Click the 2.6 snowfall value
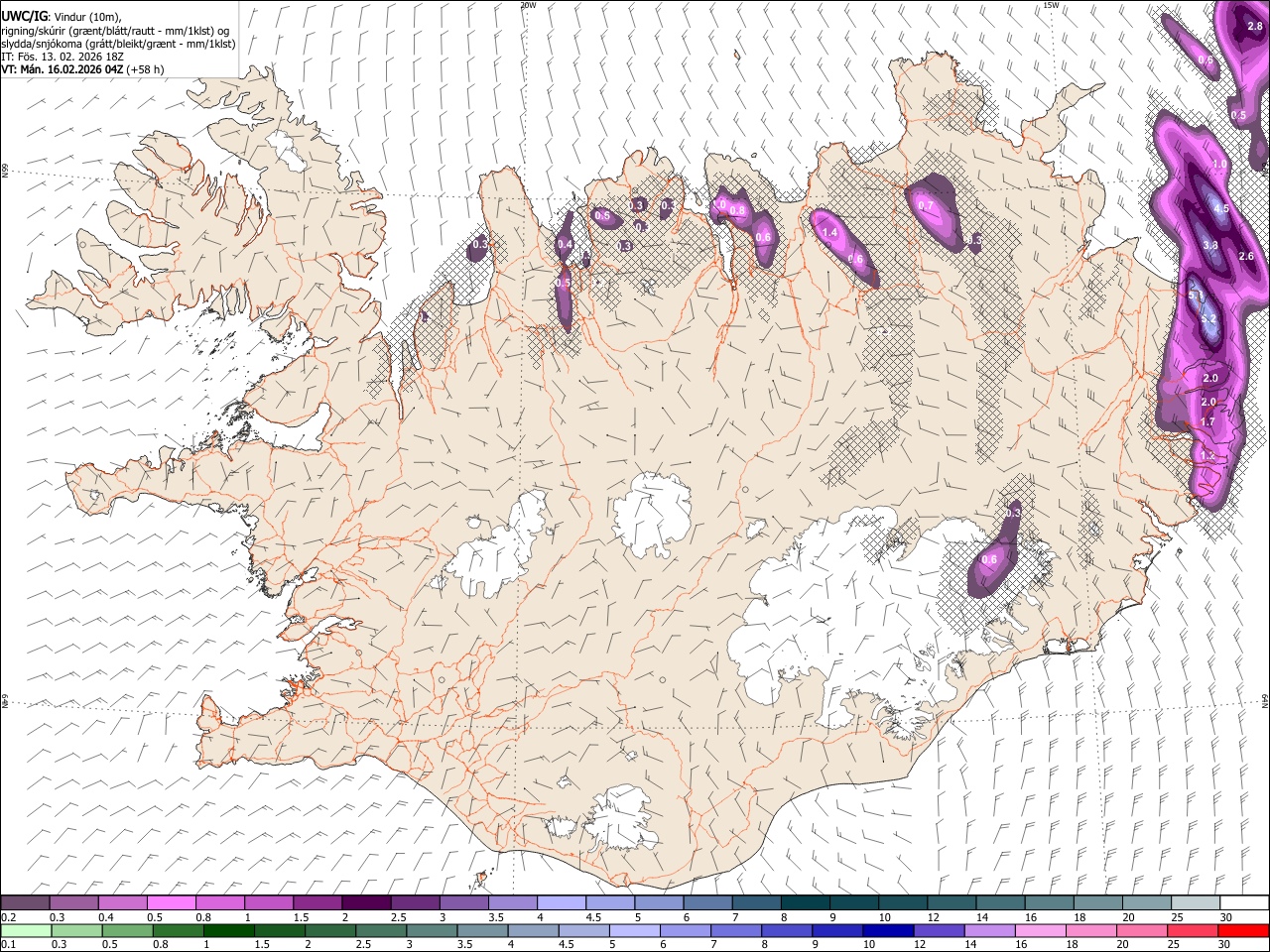This screenshot has width=1270, height=952. pyautogui.click(x=1247, y=256)
